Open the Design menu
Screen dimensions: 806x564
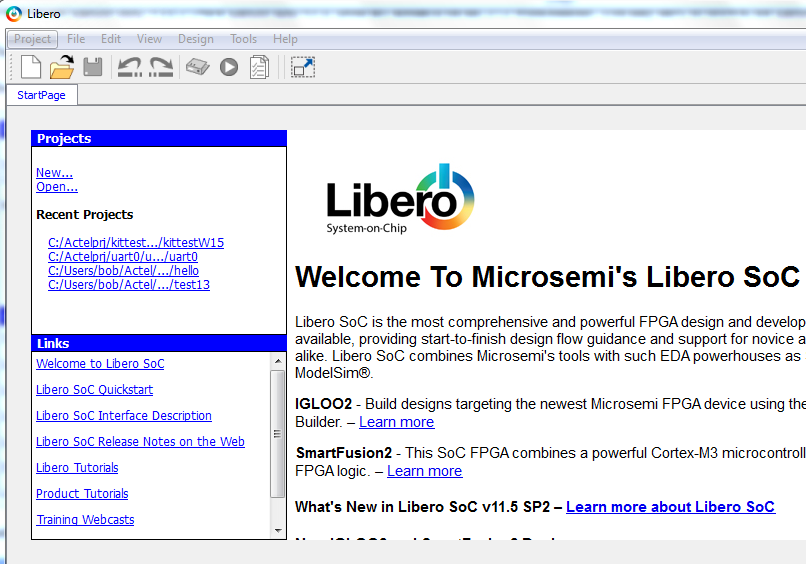tap(195, 39)
